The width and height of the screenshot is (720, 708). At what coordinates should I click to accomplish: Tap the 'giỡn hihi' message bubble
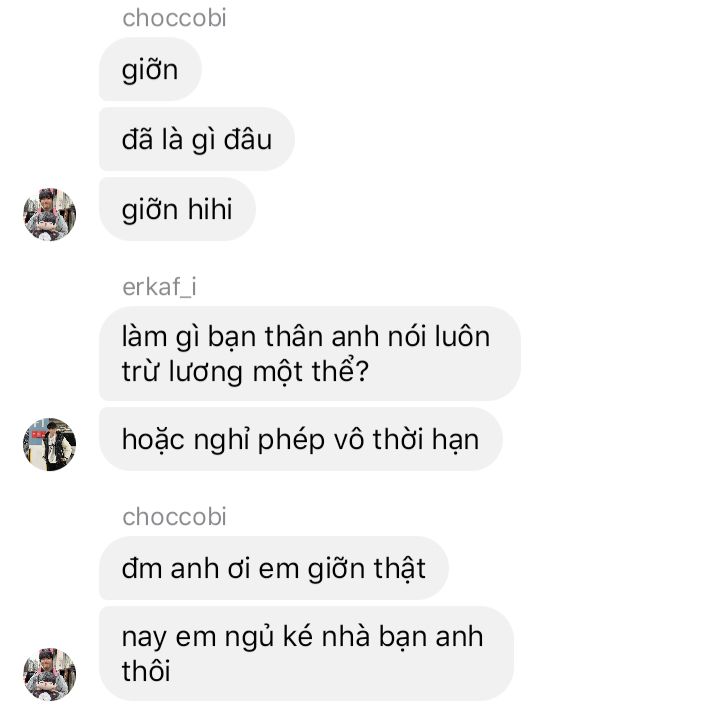(x=177, y=209)
